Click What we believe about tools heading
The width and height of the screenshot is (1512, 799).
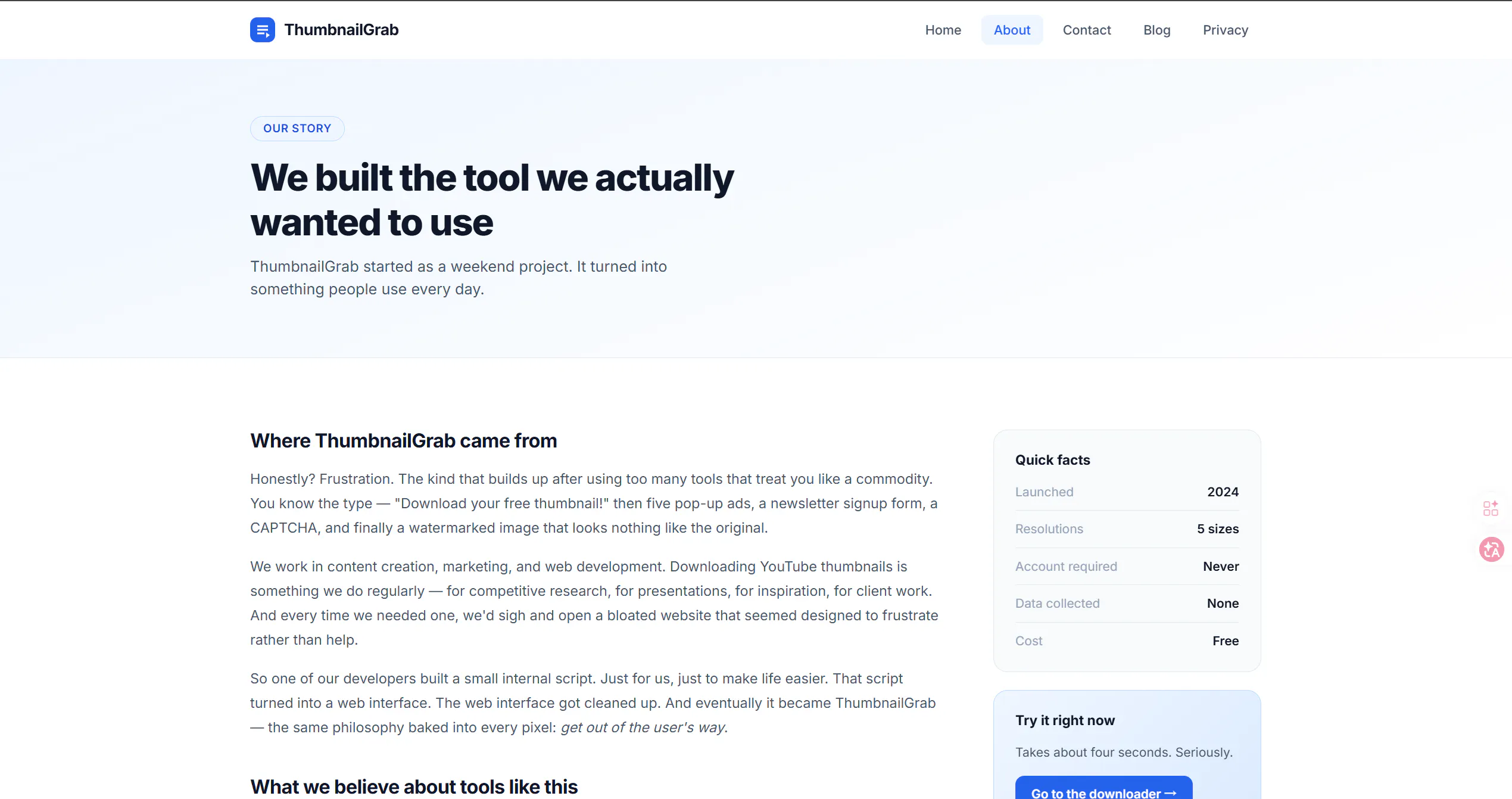pyautogui.click(x=414, y=786)
